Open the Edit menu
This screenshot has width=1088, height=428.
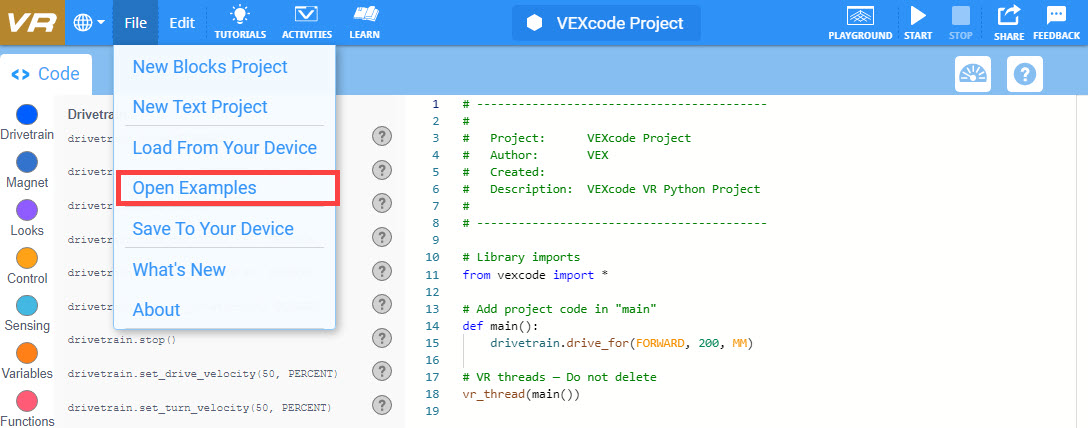click(x=182, y=22)
